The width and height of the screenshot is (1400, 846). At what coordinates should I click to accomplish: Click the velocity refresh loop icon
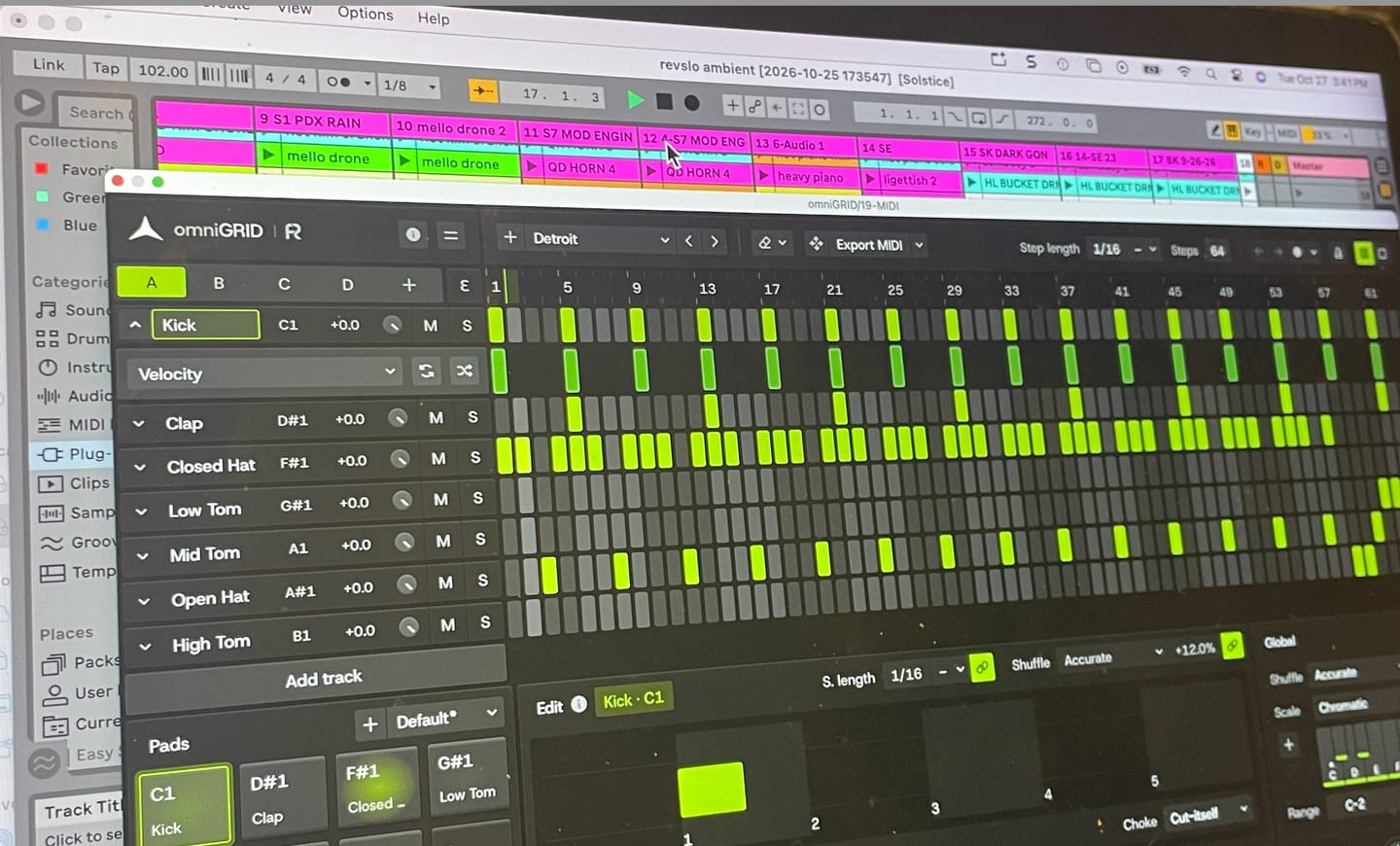426,370
